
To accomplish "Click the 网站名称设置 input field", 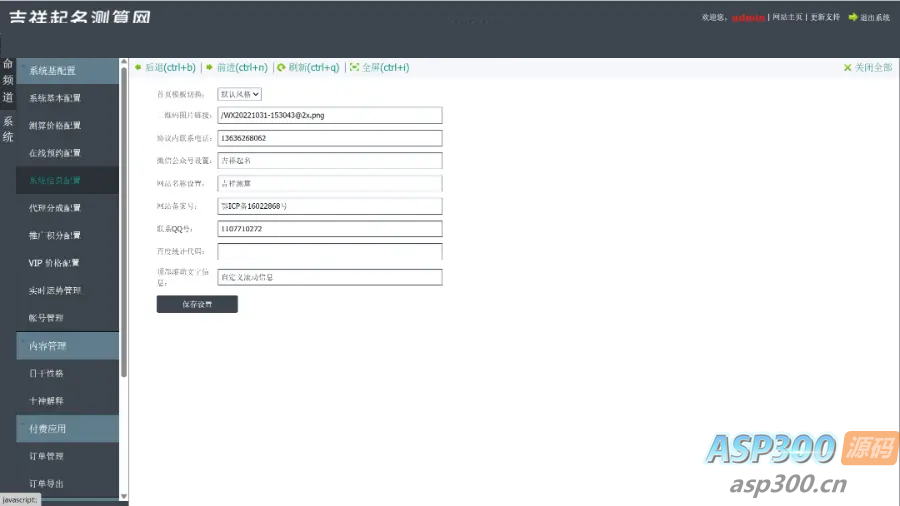I will (330, 184).
